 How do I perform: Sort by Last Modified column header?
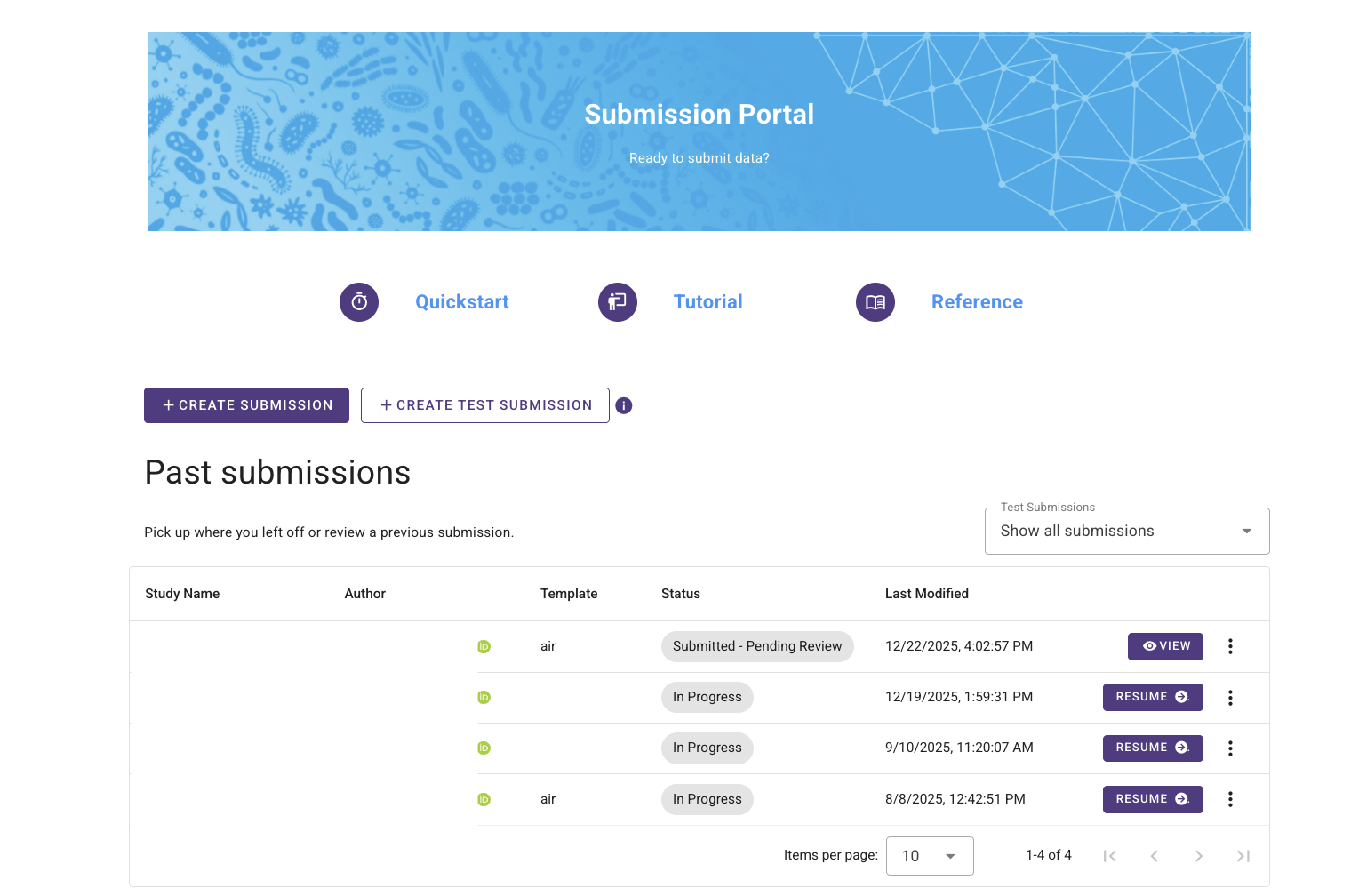pos(926,594)
